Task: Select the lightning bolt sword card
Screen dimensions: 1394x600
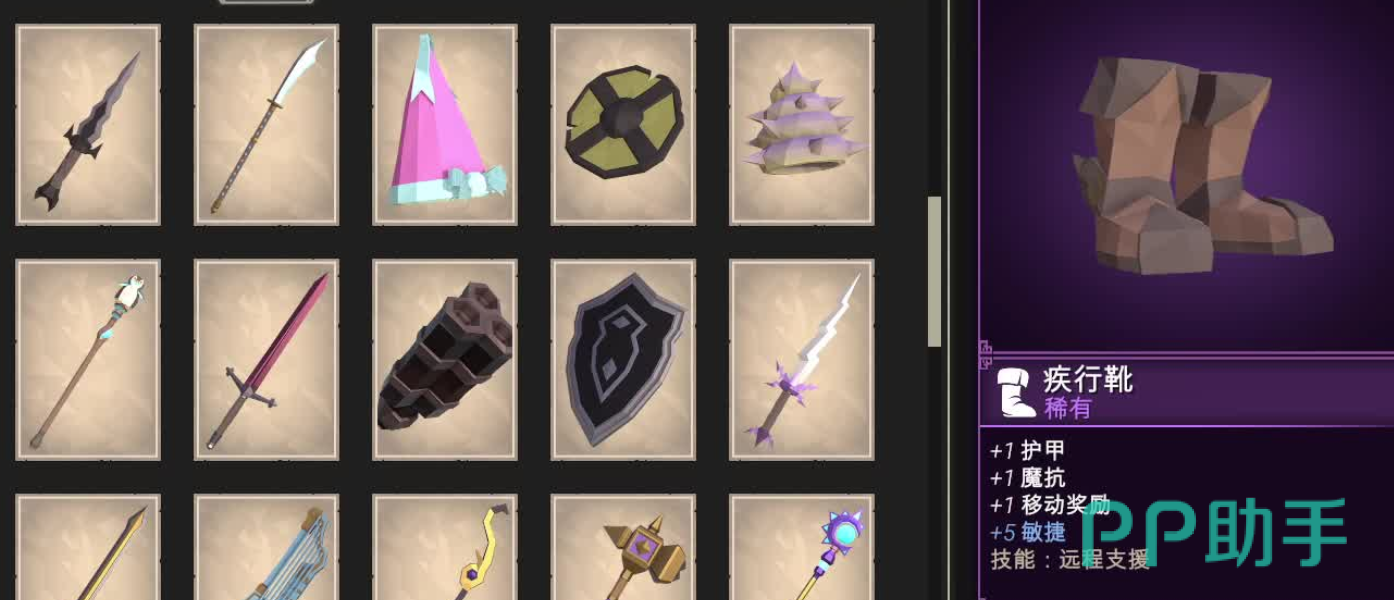Action: coord(802,360)
